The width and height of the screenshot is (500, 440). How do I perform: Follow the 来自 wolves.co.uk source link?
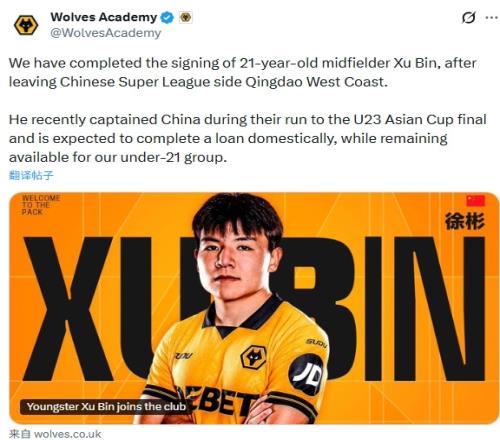55,434
